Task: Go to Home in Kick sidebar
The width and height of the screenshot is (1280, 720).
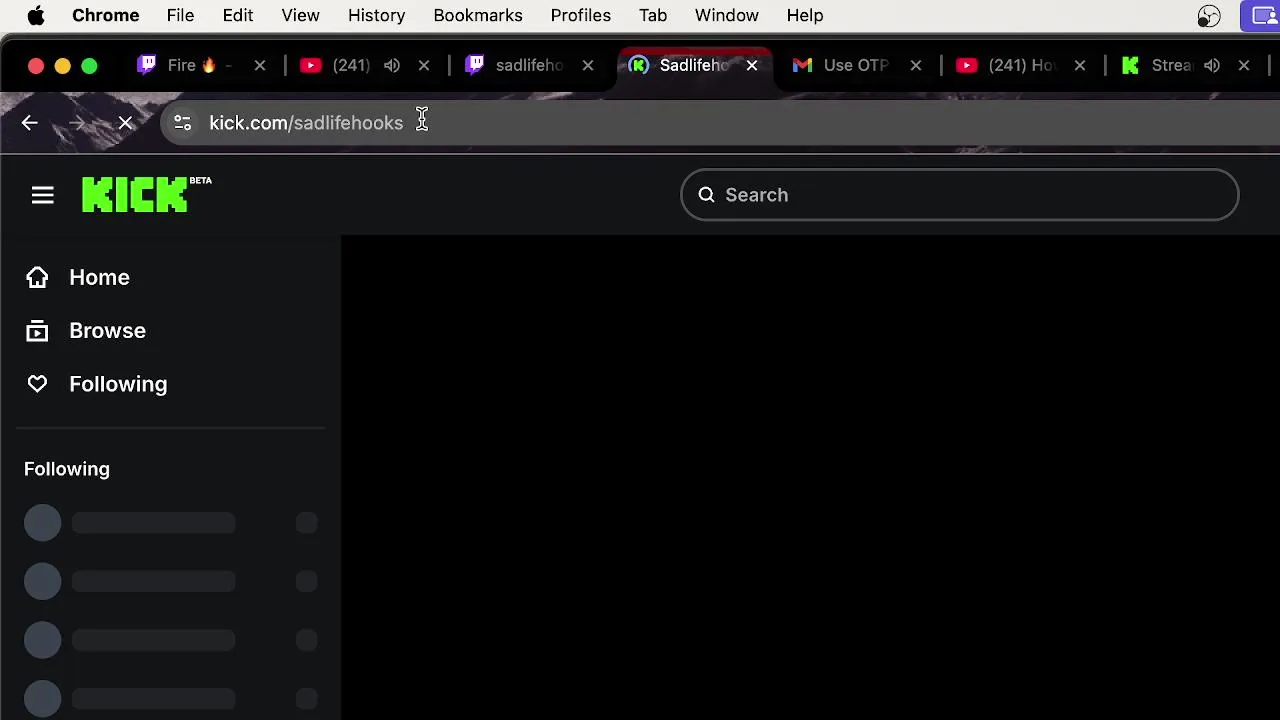Action: click(99, 277)
